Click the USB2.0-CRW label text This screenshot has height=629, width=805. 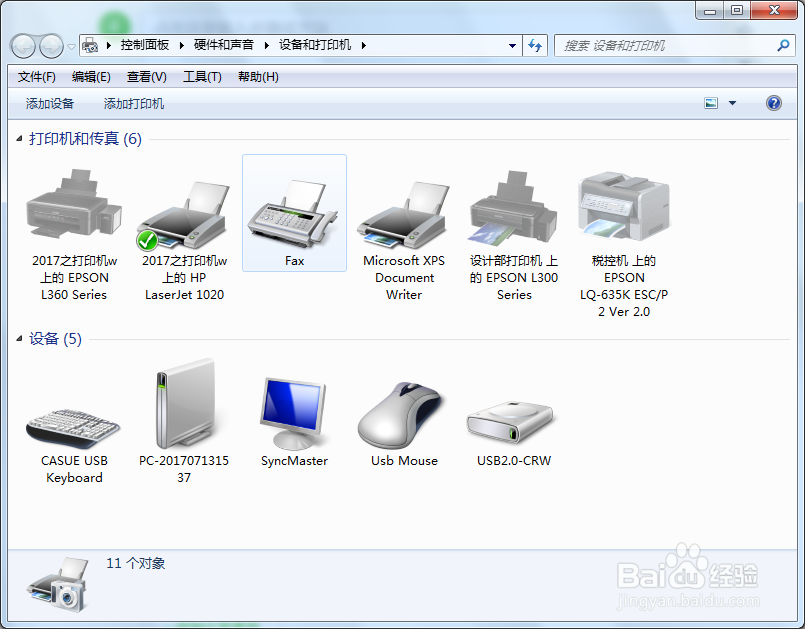(514, 461)
